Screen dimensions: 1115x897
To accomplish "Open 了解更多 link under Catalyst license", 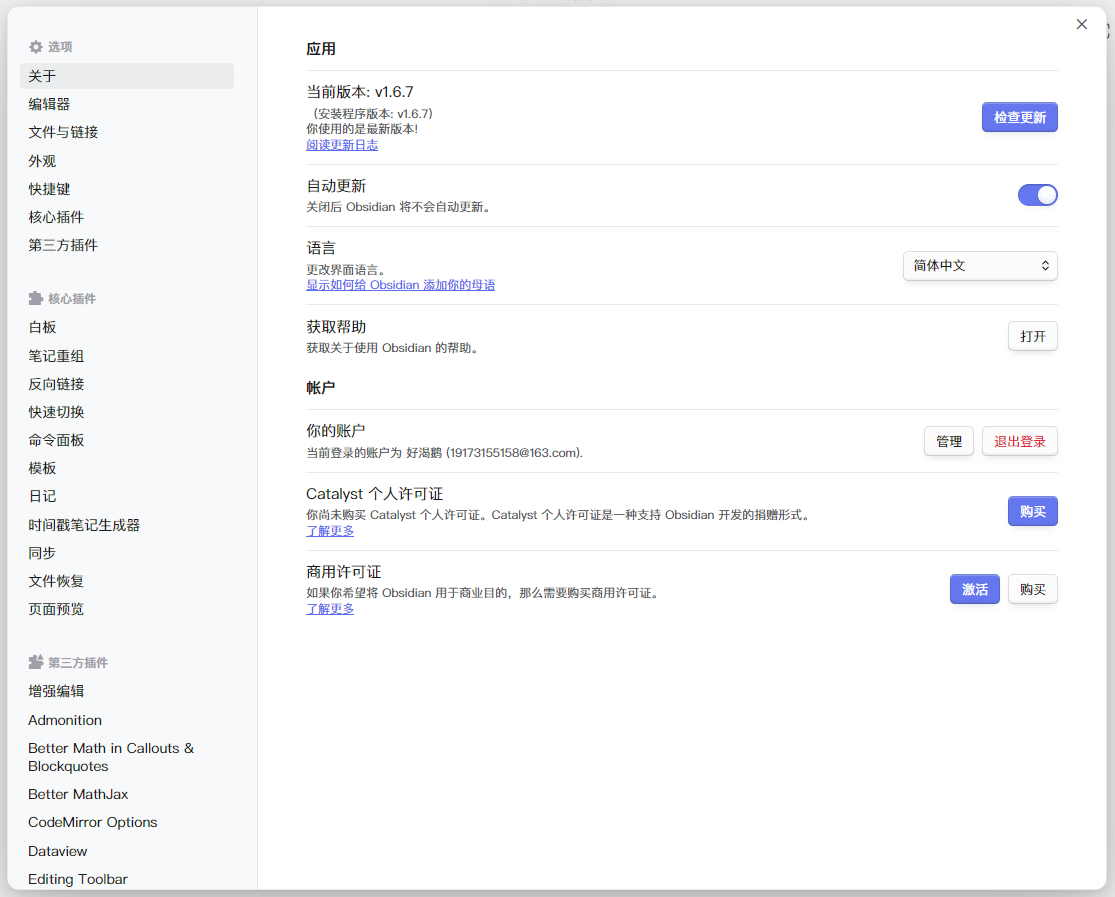I will coord(330,531).
